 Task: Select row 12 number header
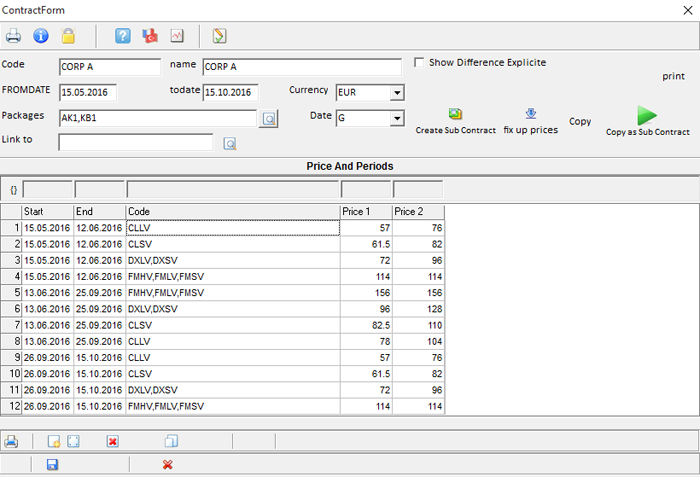[x=11, y=406]
